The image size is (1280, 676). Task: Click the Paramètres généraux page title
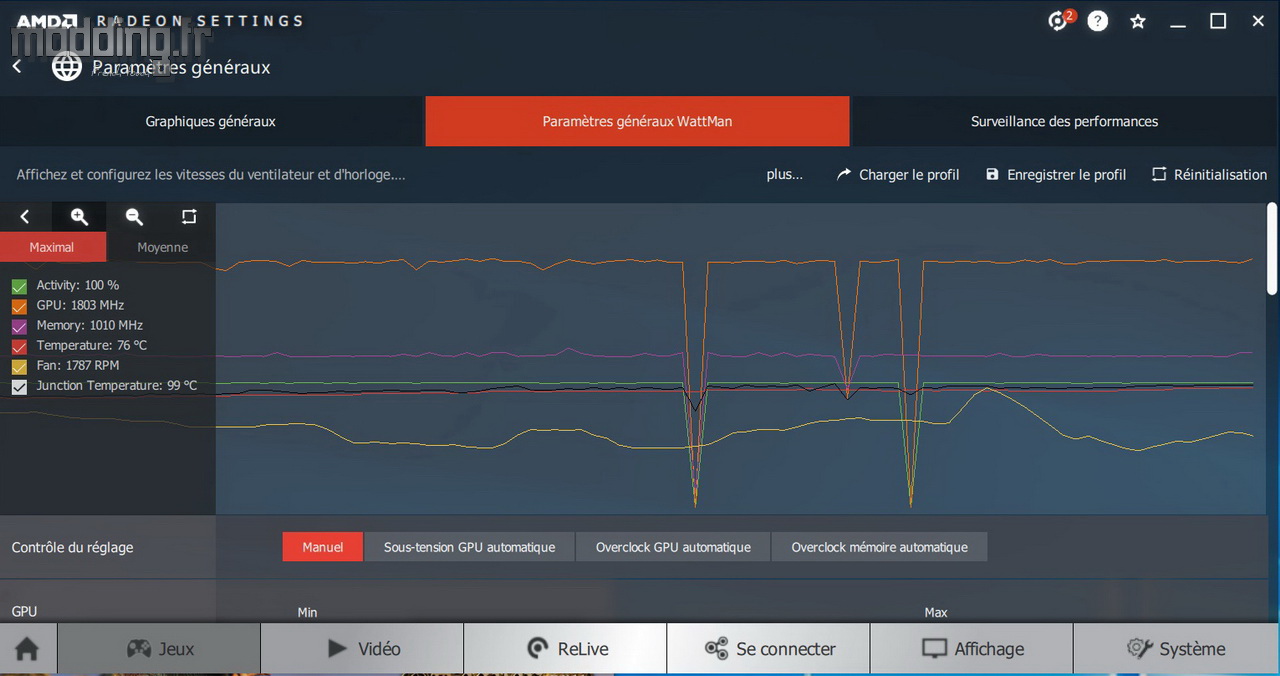[x=181, y=67]
